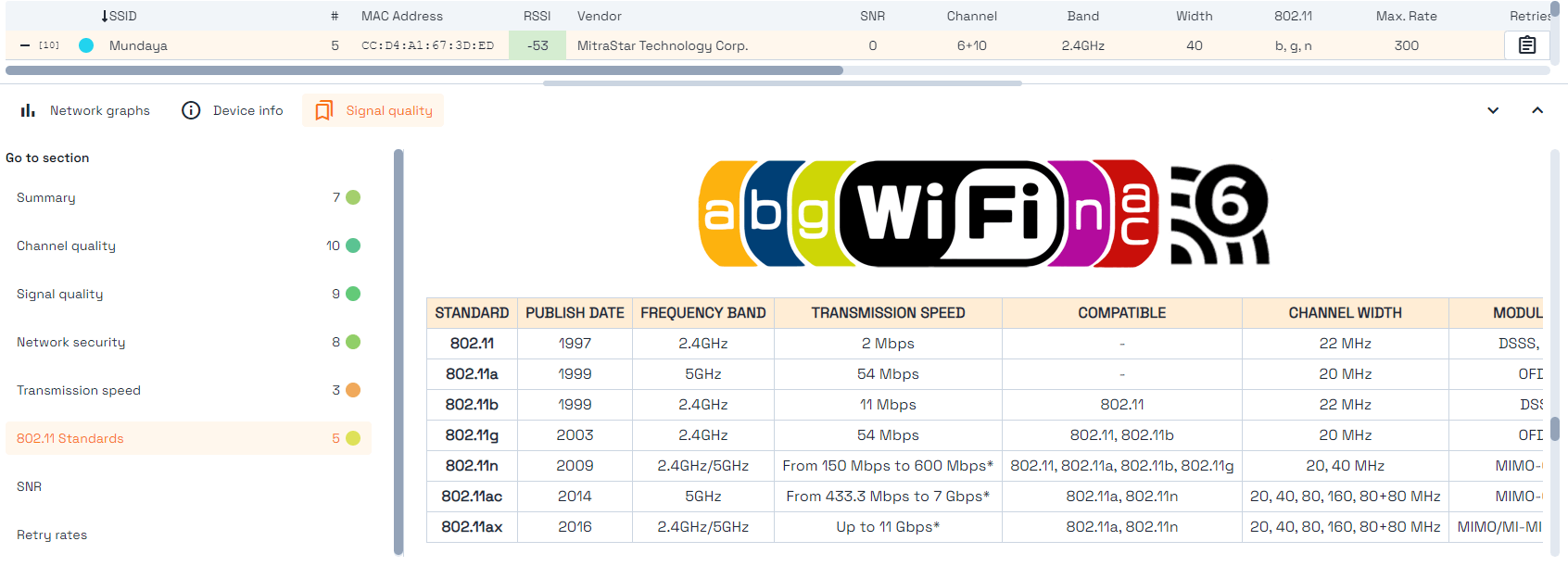
Task: Click the TRANSMISSION SPEED table header
Action: pos(888,313)
